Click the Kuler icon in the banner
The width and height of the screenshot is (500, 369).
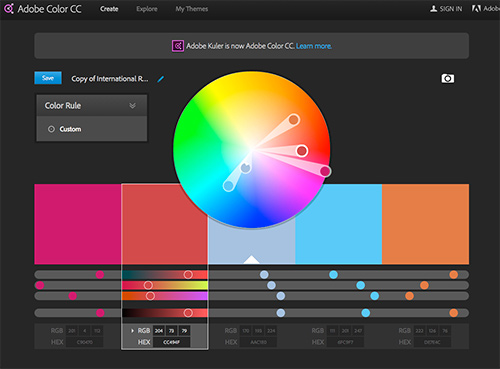click(178, 46)
